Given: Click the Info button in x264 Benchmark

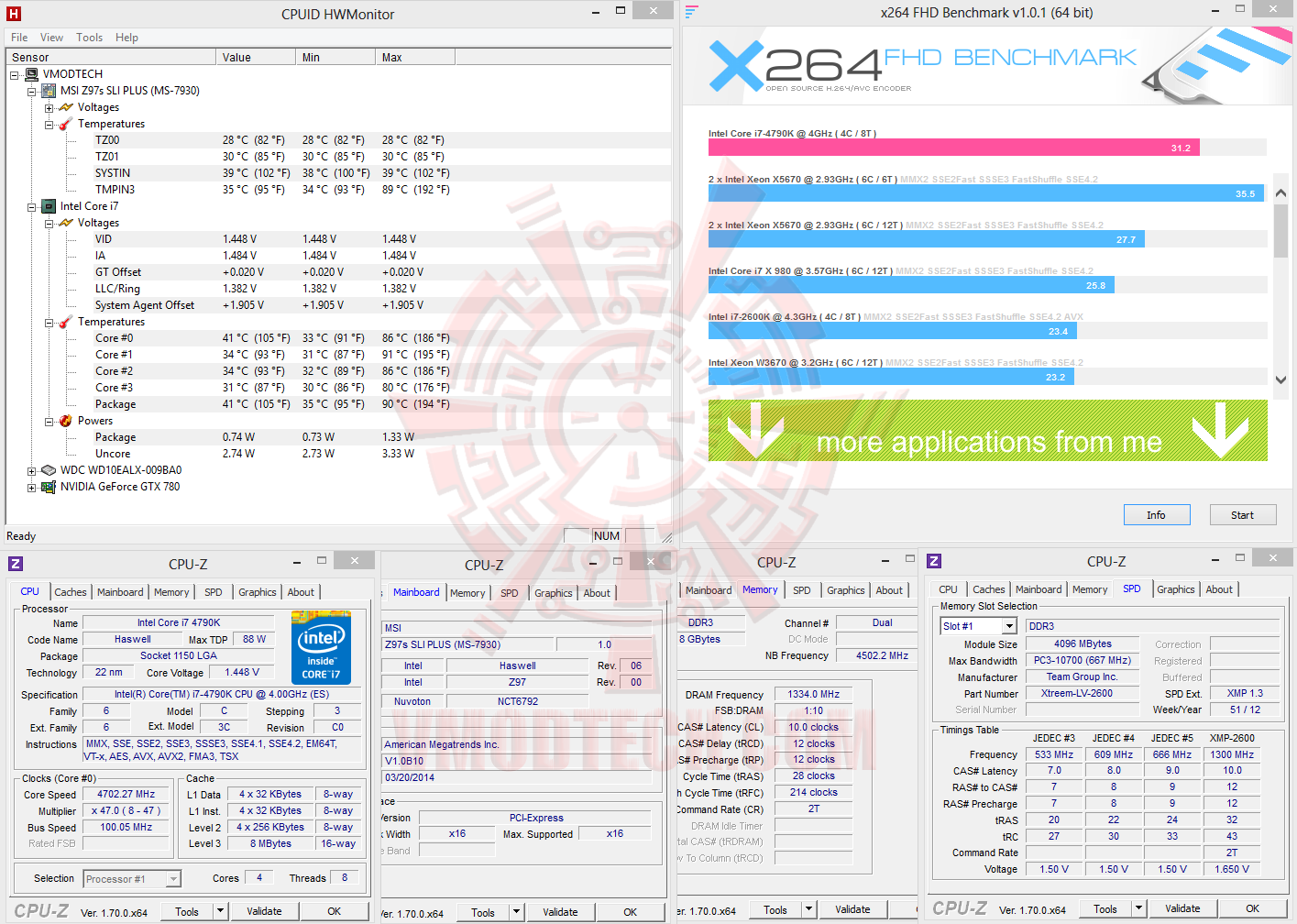Looking at the screenshot, I should pyautogui.click(x=1156, y=515).
